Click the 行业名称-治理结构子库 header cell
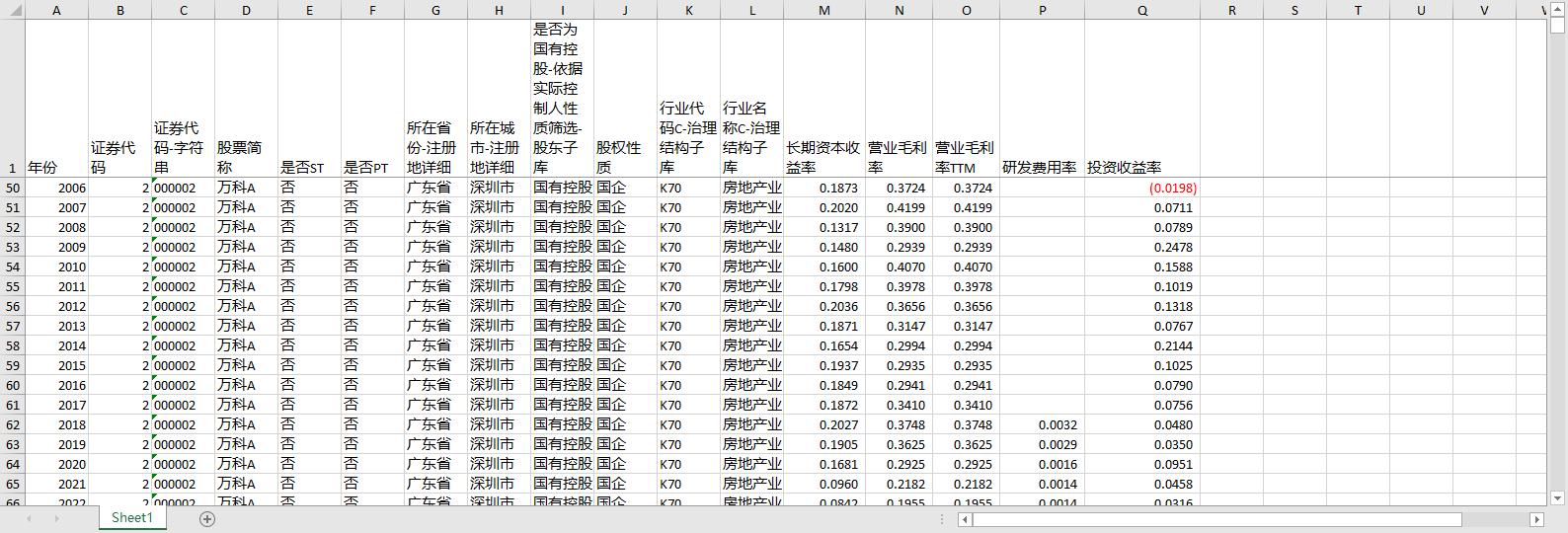 [x=751, y=99]
